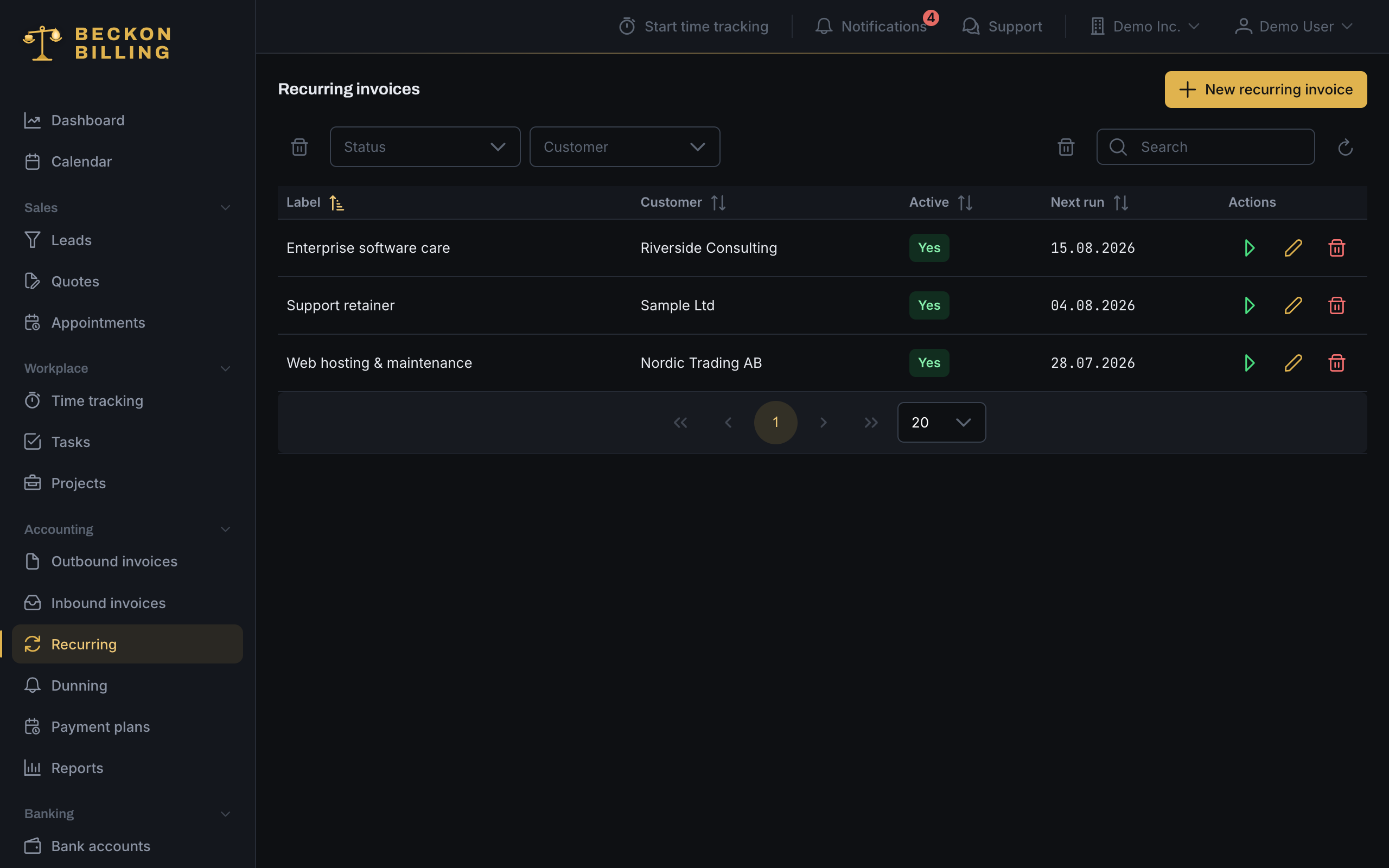Open the Demo Inc. company menu
Viewport: 1389px width, 868px height.
coord(1145,27)
